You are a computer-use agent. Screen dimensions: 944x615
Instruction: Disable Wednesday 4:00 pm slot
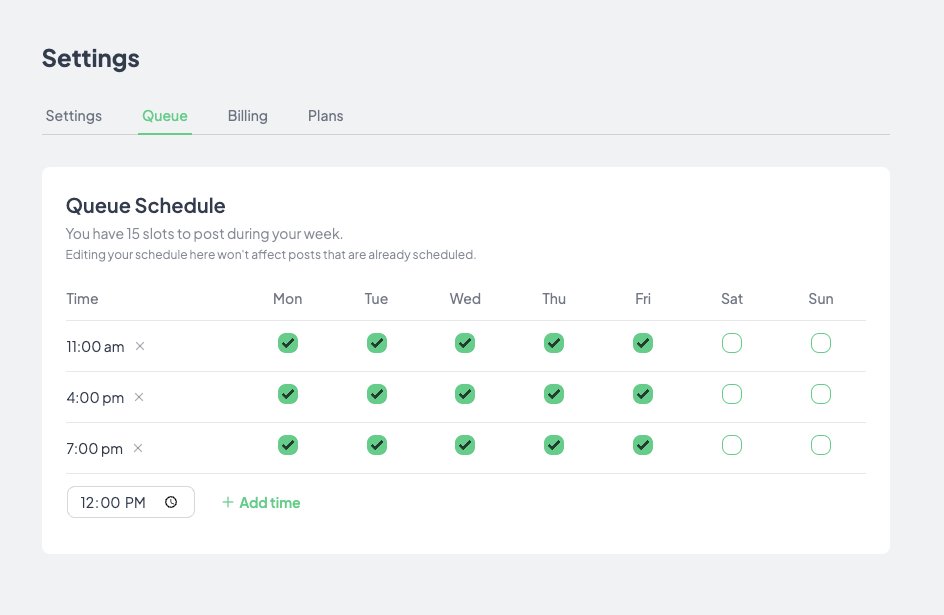tap(465, 394)
